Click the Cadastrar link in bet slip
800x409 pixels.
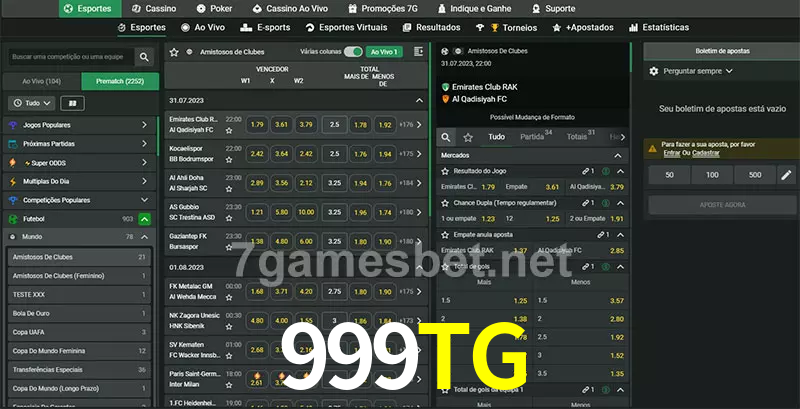[706, 153]
